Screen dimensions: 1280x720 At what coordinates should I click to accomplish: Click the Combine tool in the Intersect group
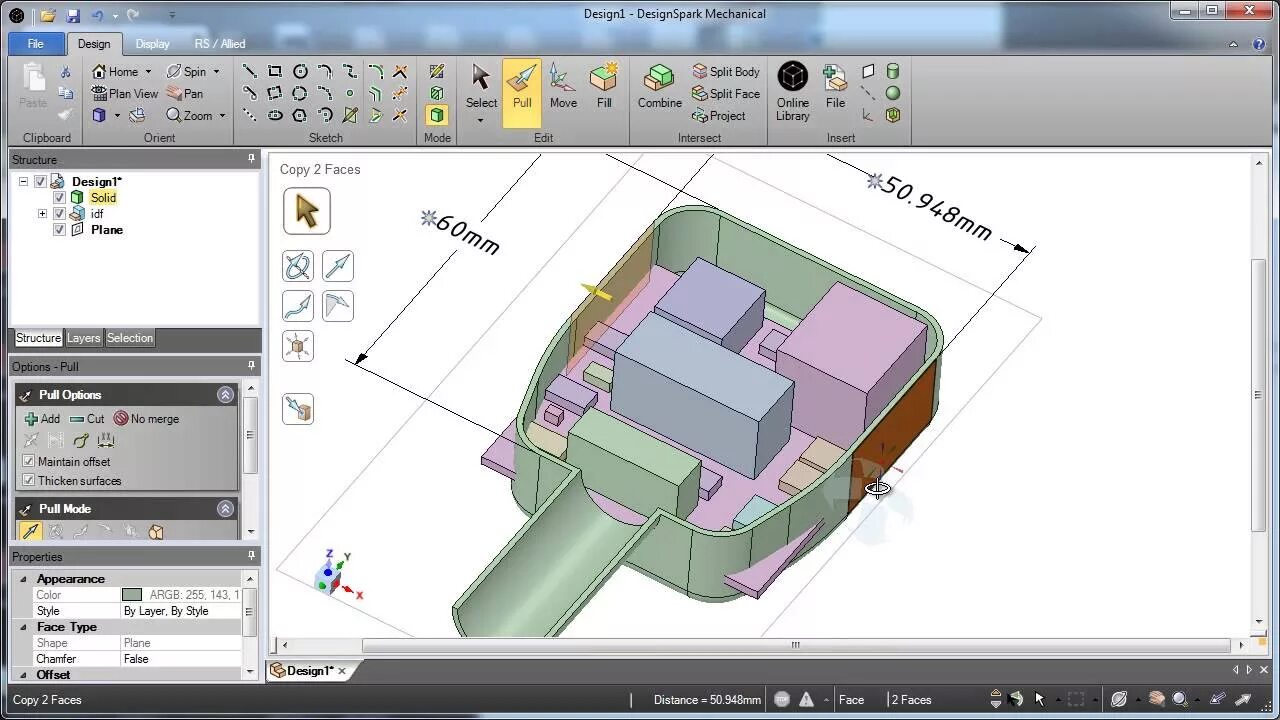(x=658, y=88)
